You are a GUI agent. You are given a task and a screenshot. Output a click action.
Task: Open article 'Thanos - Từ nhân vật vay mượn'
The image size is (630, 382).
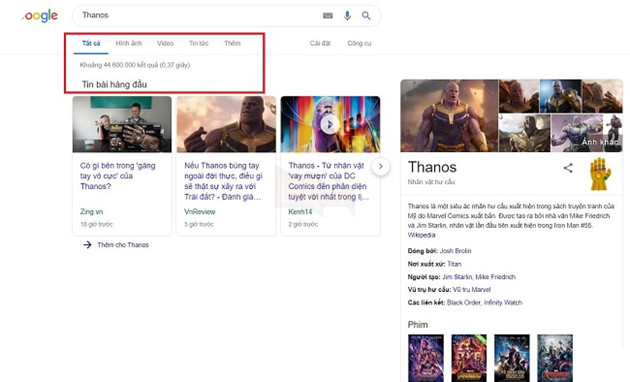(328, 181)
